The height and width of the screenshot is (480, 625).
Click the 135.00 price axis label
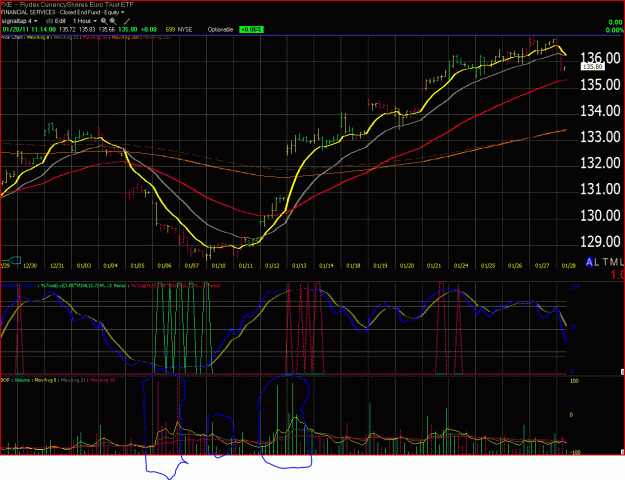(600, 85)
